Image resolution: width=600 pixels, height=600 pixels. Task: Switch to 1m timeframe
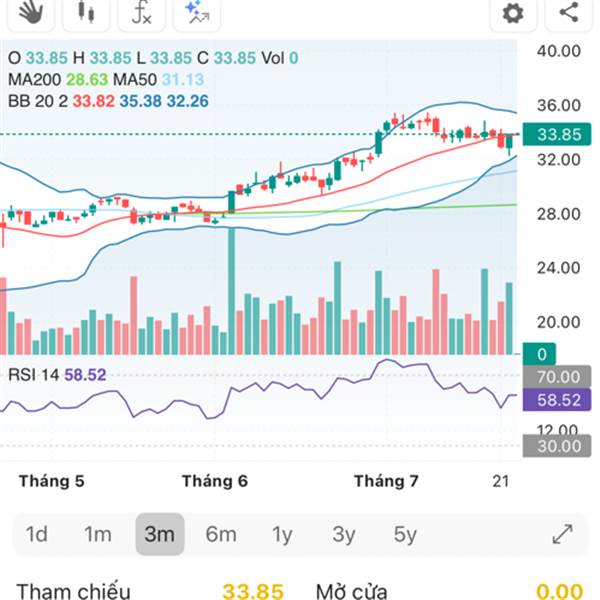(x=98, y=534)
